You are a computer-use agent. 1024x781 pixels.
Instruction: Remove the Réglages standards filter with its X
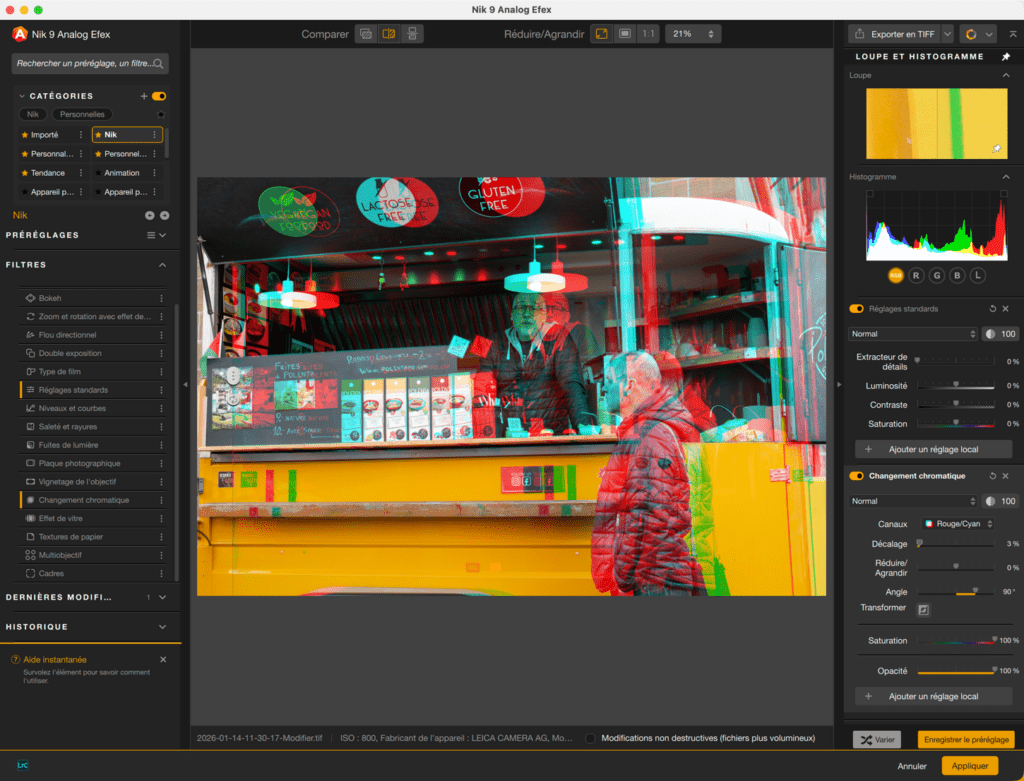click(x=1005, y=308)
